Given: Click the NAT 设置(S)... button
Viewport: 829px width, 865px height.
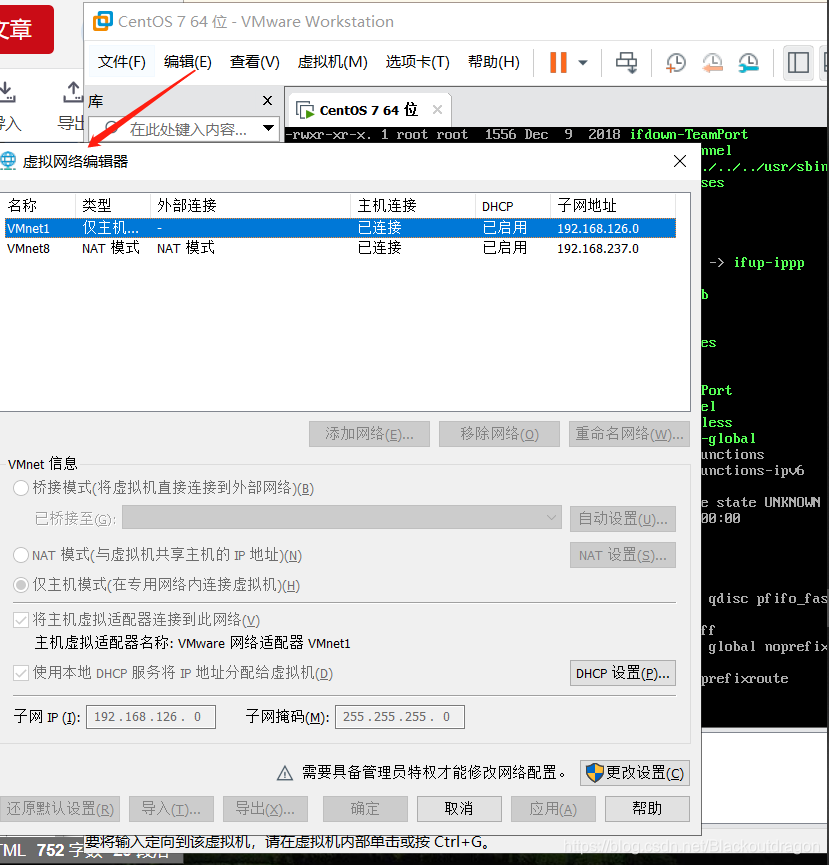Looking at the screenshot, I should pyautogui.click(x=623, y=555).
